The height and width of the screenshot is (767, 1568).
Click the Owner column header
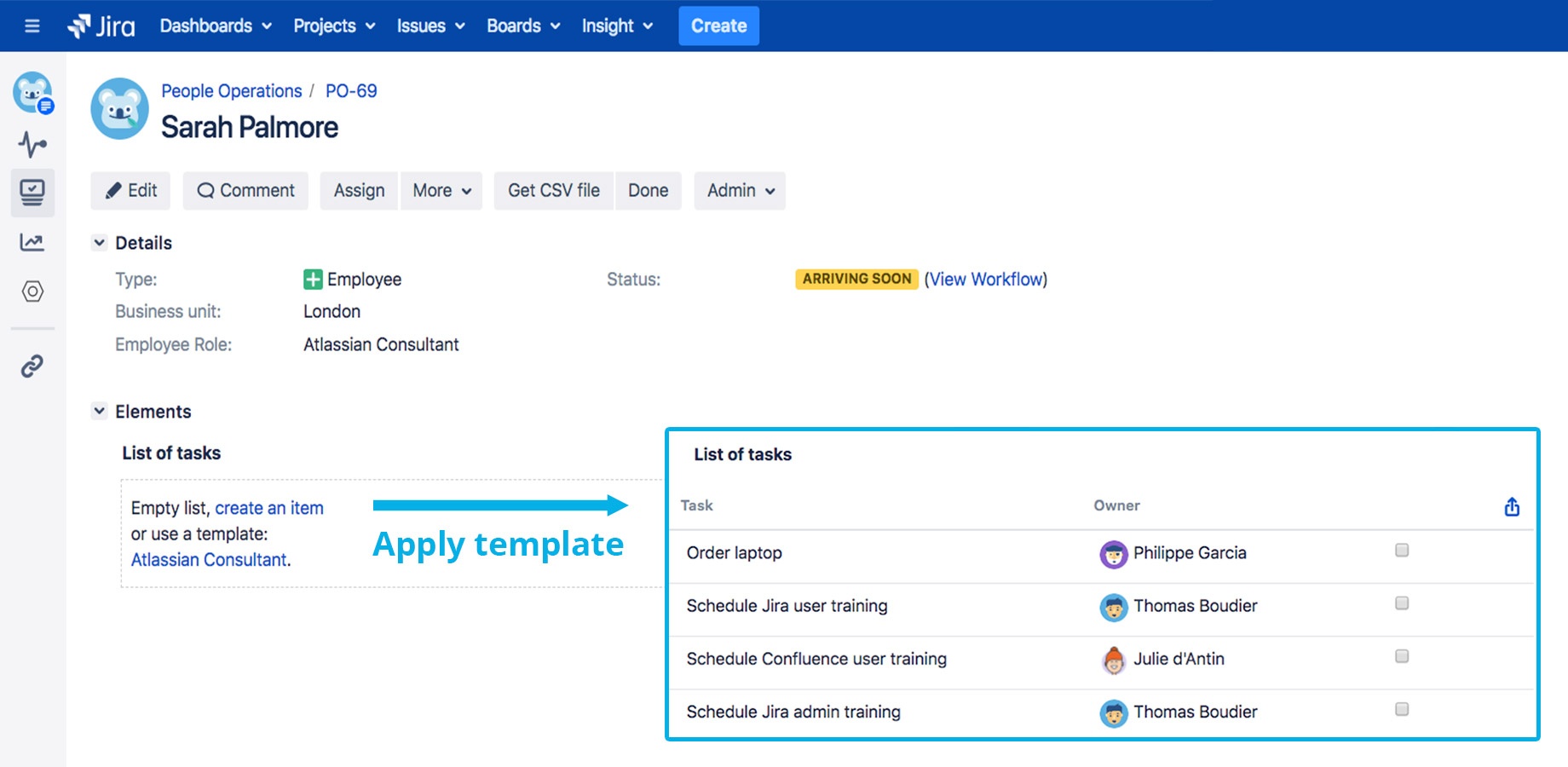(1116, 505)
